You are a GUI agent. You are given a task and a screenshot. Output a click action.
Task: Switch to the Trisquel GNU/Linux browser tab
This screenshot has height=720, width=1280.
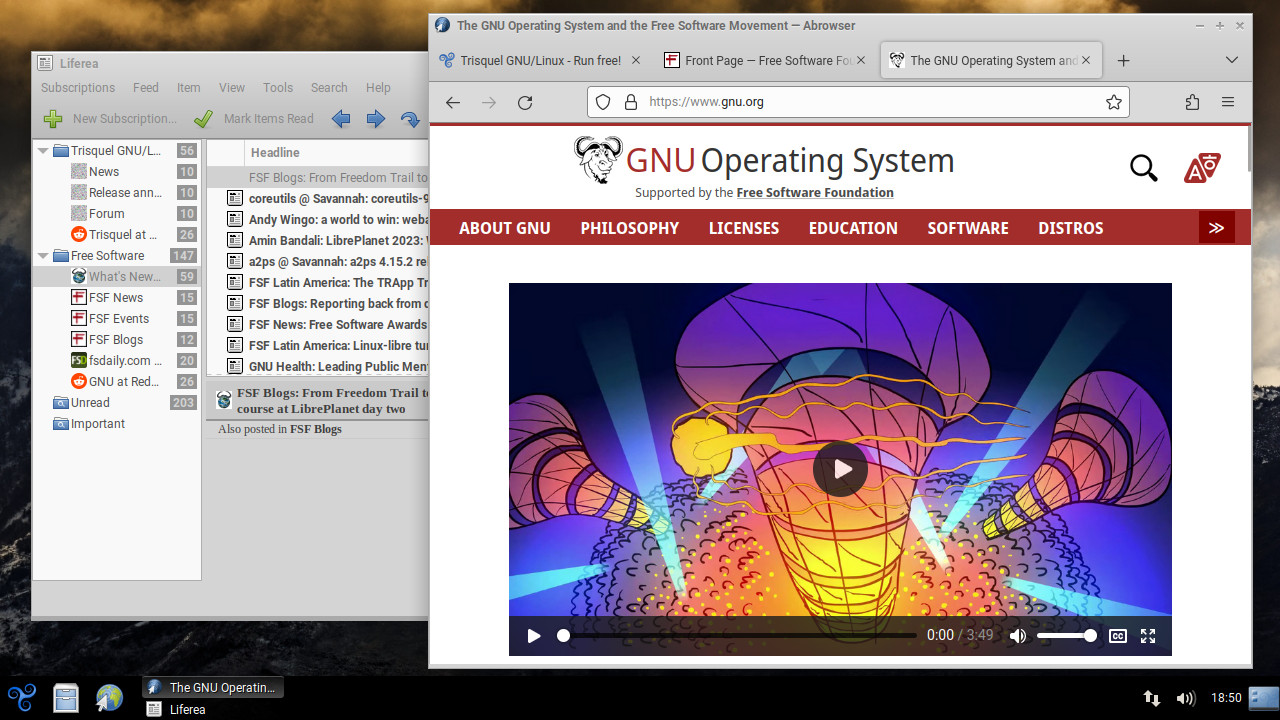pyautogui.click(x=540, y=60)
